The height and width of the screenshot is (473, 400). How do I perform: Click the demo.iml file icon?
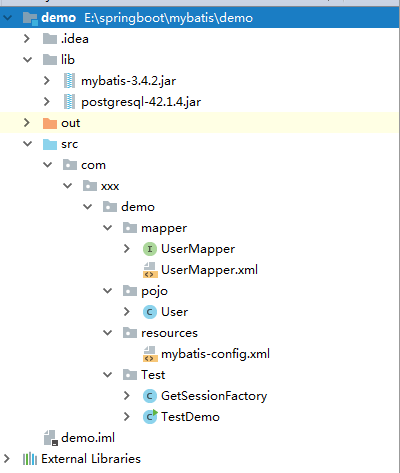pos(51,438)
